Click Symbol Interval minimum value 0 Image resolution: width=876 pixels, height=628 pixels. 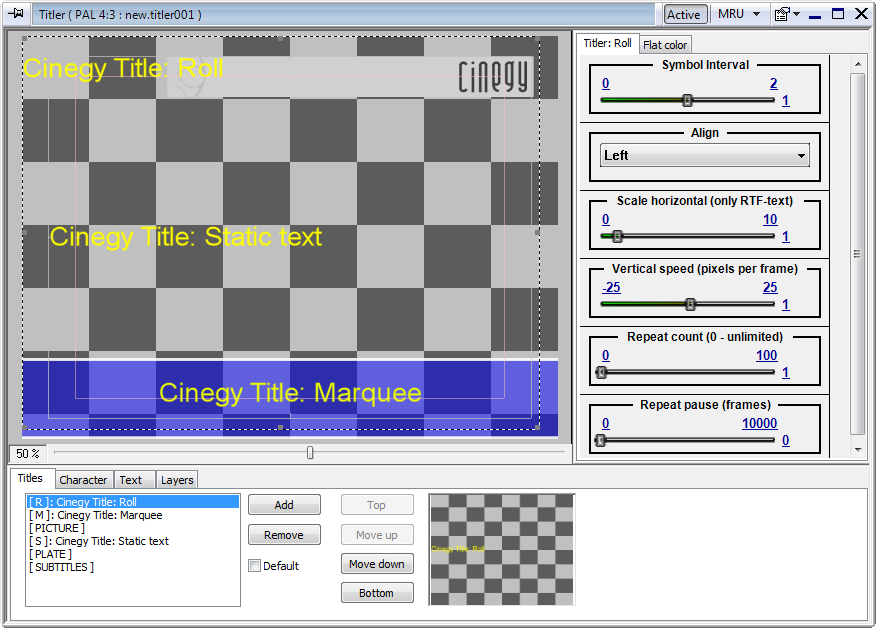coord(606,84)
